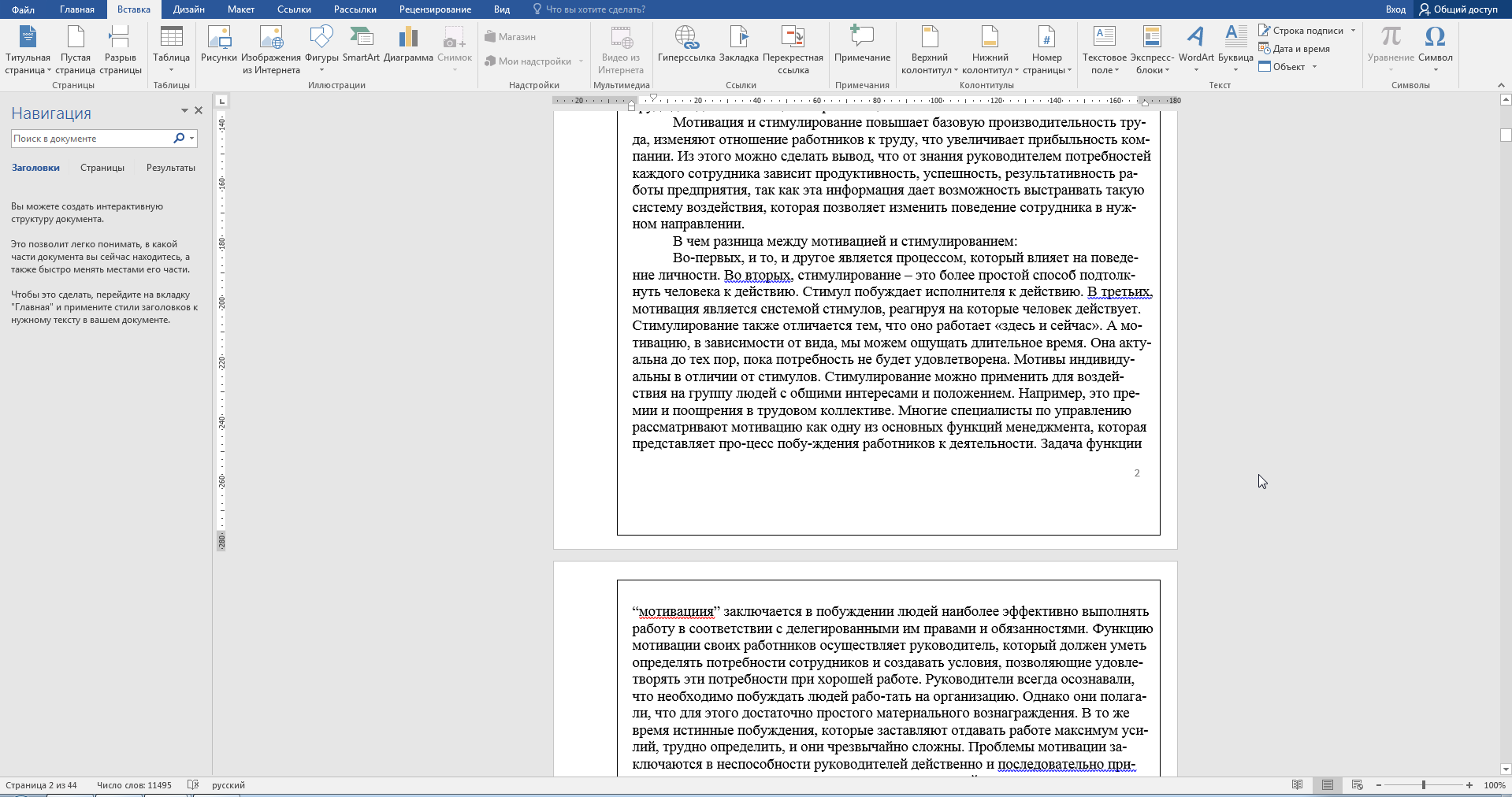
Task: Open the Строка подписи dropdown arrow
Action: (x=1353, y=31)
